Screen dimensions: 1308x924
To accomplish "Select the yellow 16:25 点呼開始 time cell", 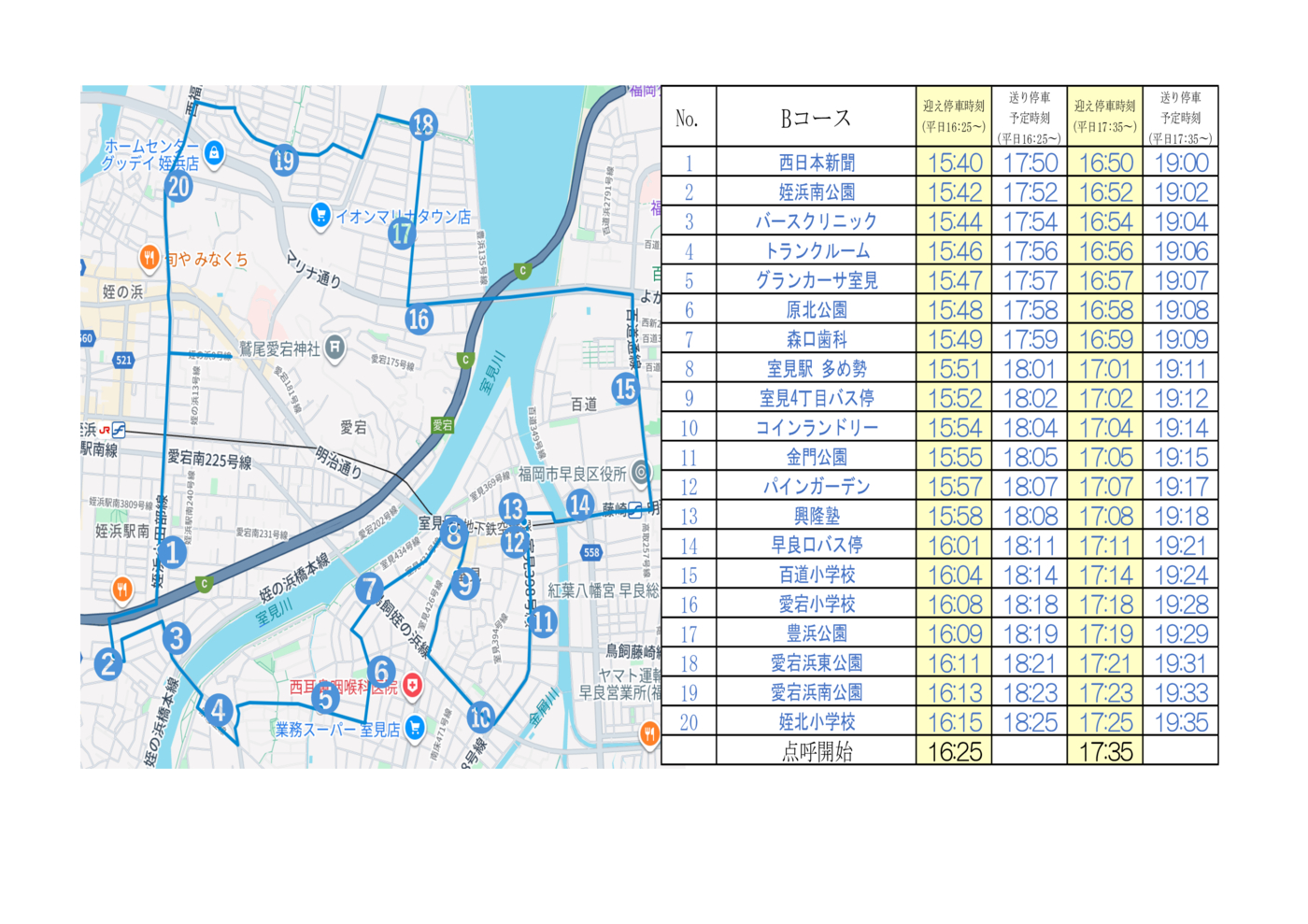I will pos(953,751).
